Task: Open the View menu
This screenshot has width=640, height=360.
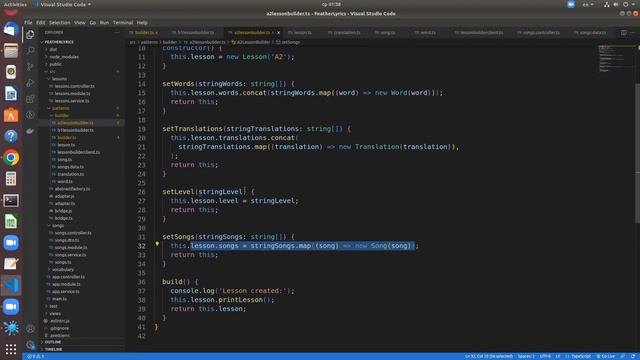Action: click(x=80, y=22)
